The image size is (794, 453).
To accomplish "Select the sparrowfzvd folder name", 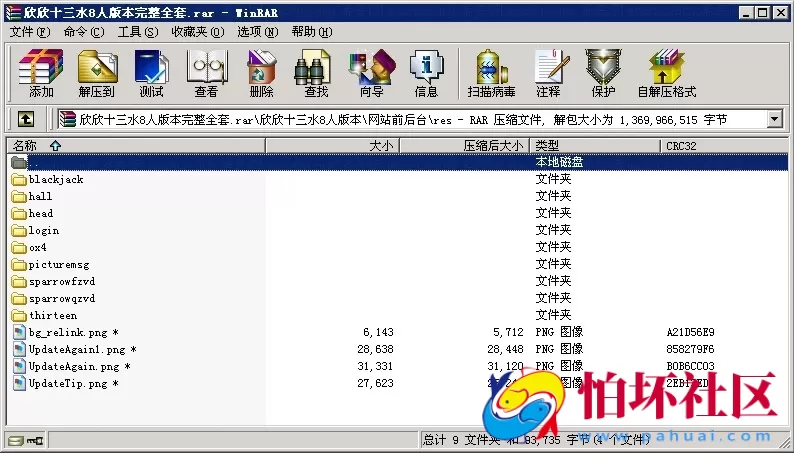I will (x=62, y=281).
